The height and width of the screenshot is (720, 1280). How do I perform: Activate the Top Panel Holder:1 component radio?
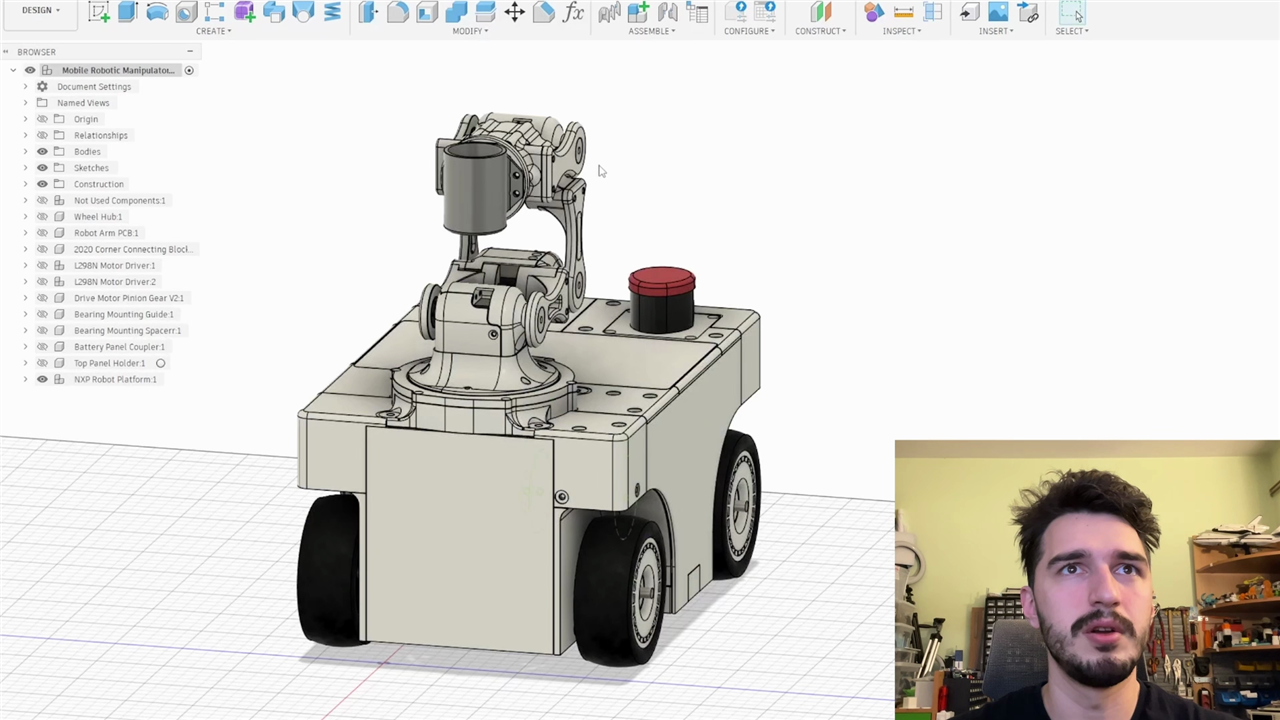(160, 363)
